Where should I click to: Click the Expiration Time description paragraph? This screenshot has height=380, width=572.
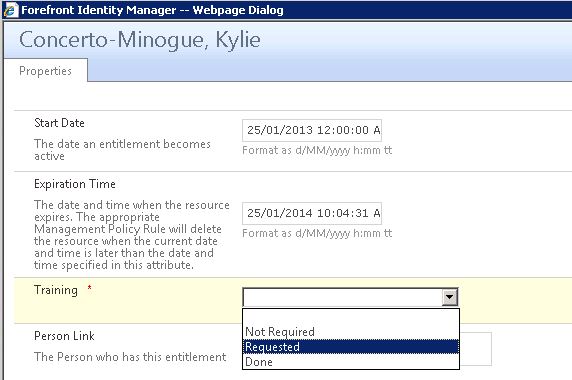[x=132, y=235]
